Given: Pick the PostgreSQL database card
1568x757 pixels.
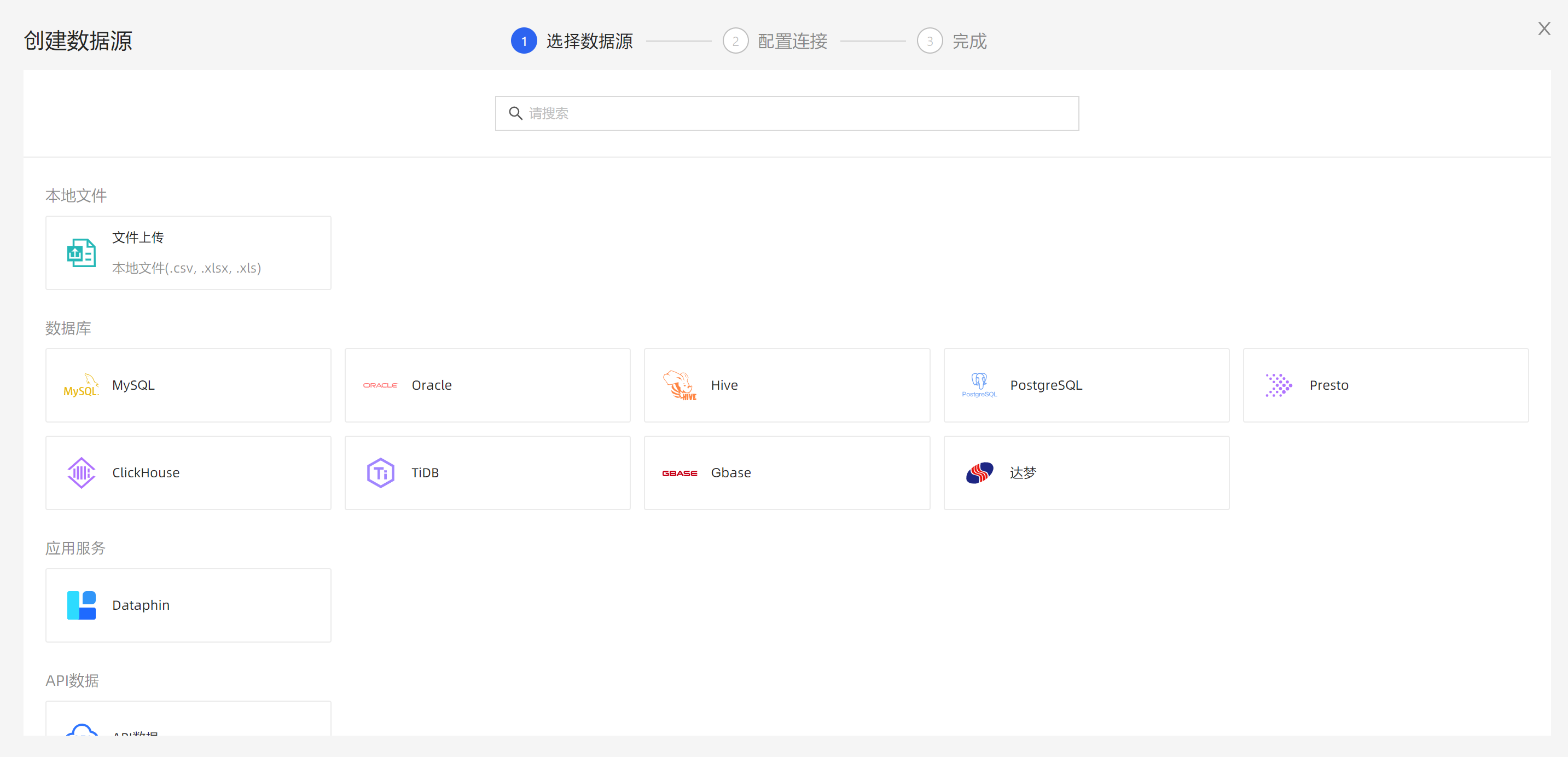Looking at the screenshot, I should [1087, 385].
